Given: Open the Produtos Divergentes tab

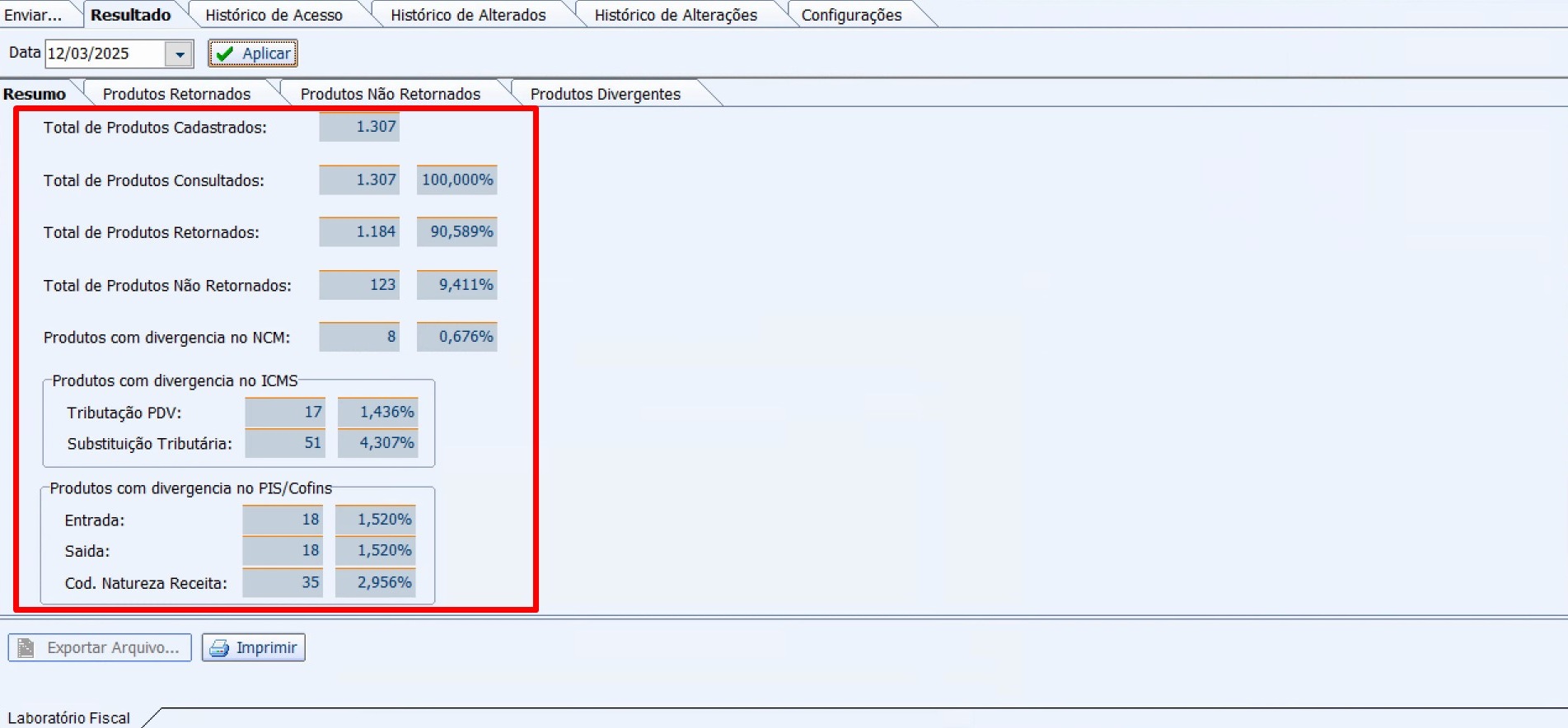Looking at the screenshot, I should pyautogui.click(x=605, y=94).
